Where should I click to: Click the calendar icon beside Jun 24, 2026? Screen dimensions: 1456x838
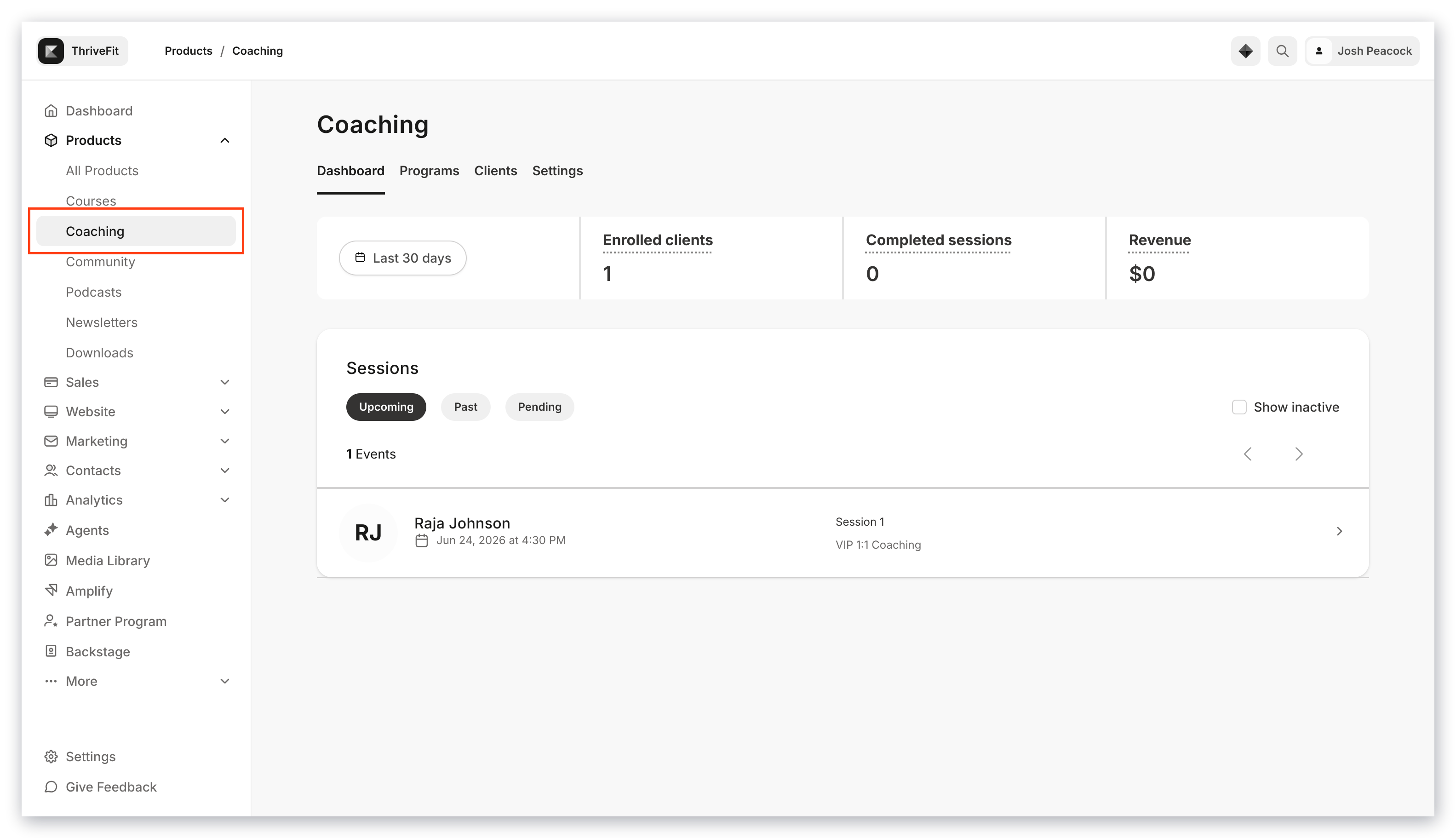point(422,540)
